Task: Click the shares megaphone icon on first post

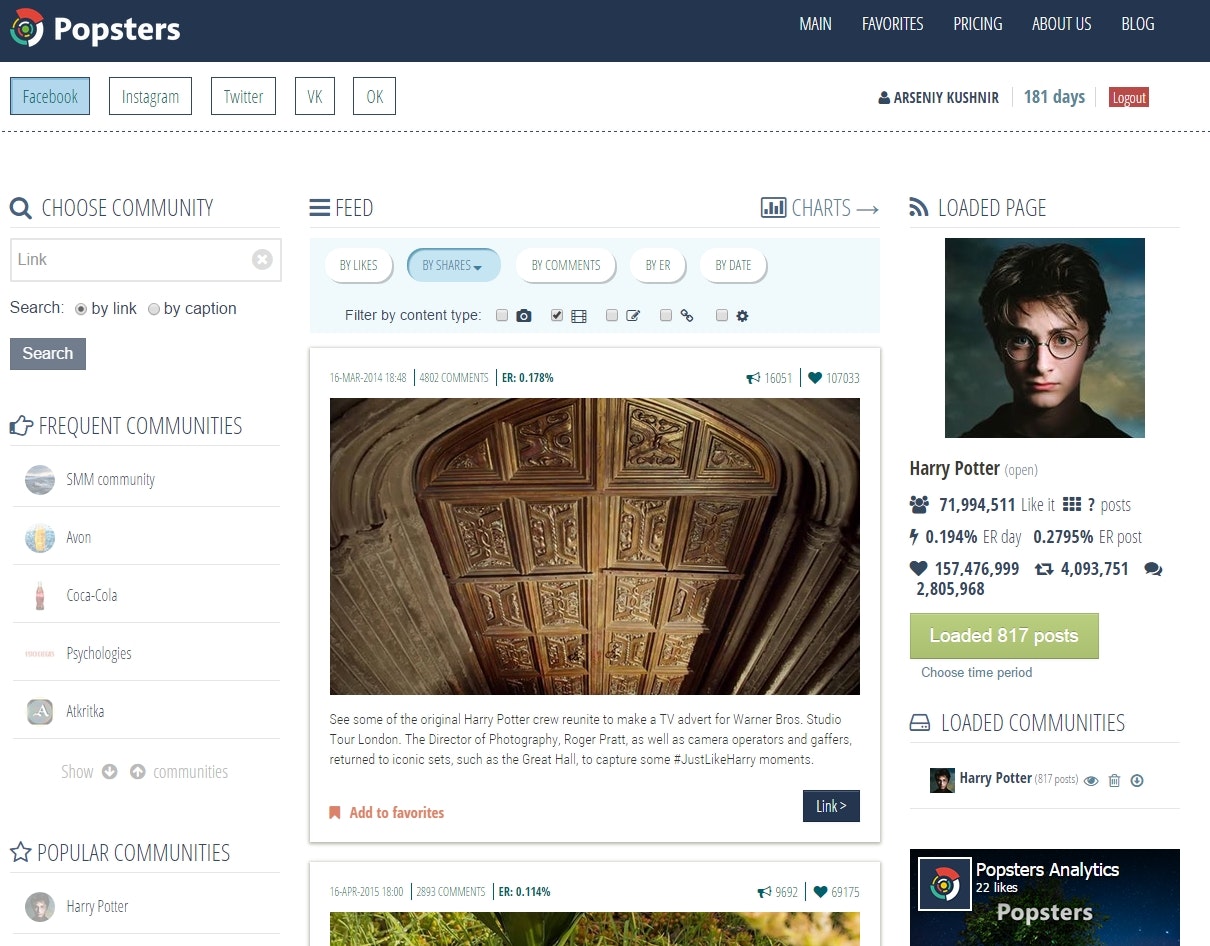Action: 753,378
